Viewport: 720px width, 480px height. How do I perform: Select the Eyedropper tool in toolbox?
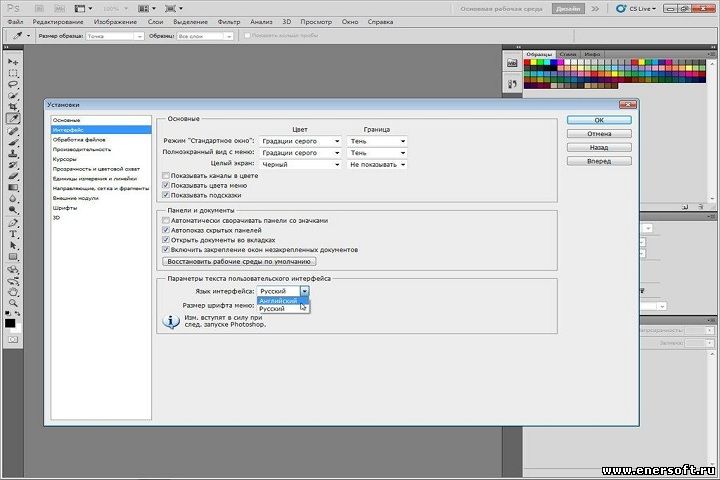tap(13, 119)
